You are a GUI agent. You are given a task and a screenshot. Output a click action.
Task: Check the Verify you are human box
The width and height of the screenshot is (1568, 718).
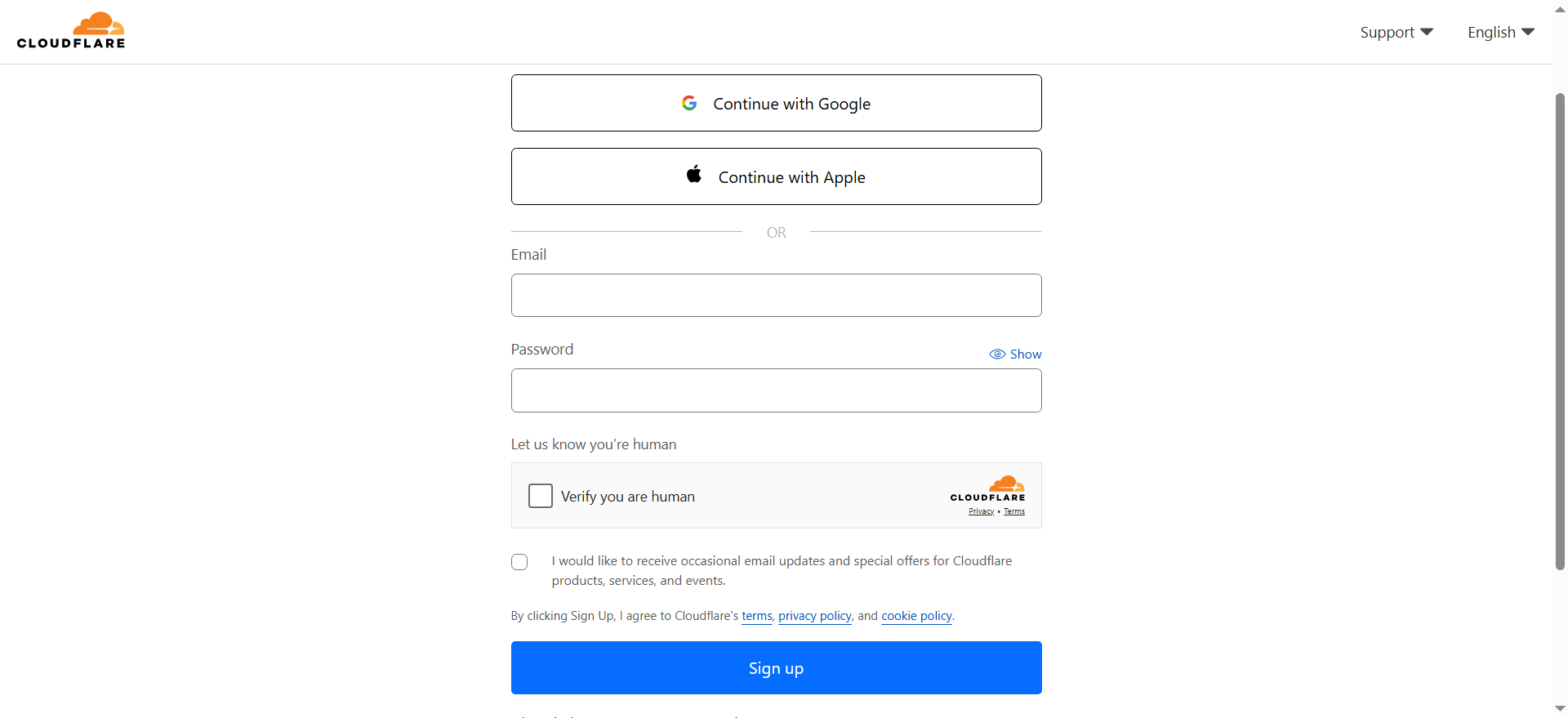coord(541,496)
